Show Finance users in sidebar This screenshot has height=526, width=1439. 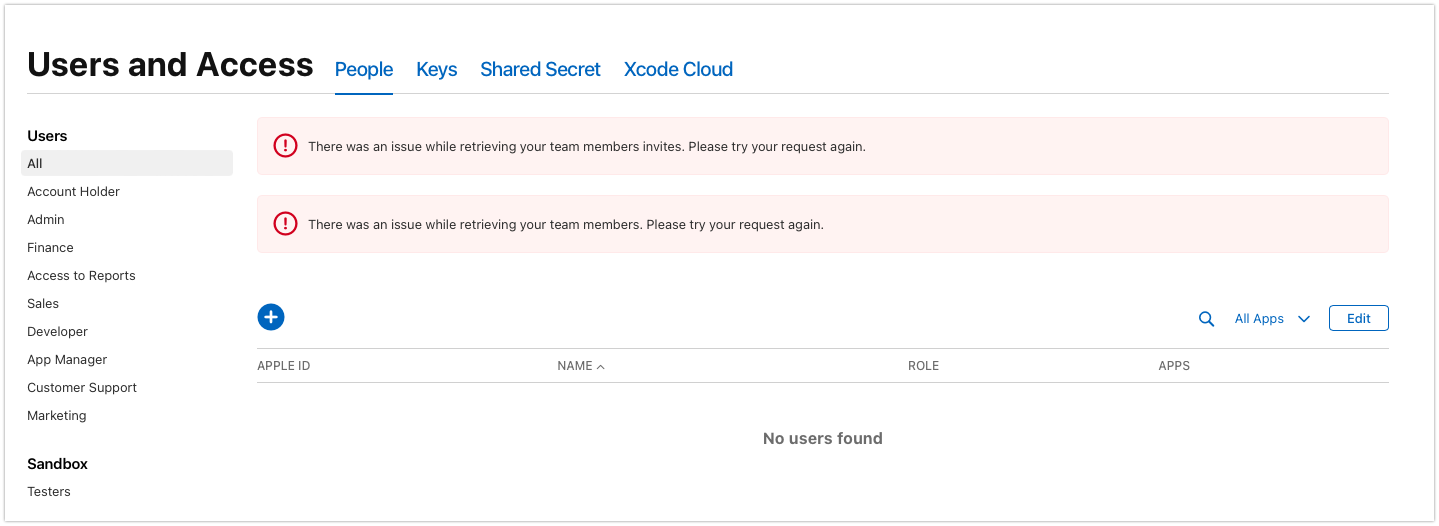click(x=50, y=247)
